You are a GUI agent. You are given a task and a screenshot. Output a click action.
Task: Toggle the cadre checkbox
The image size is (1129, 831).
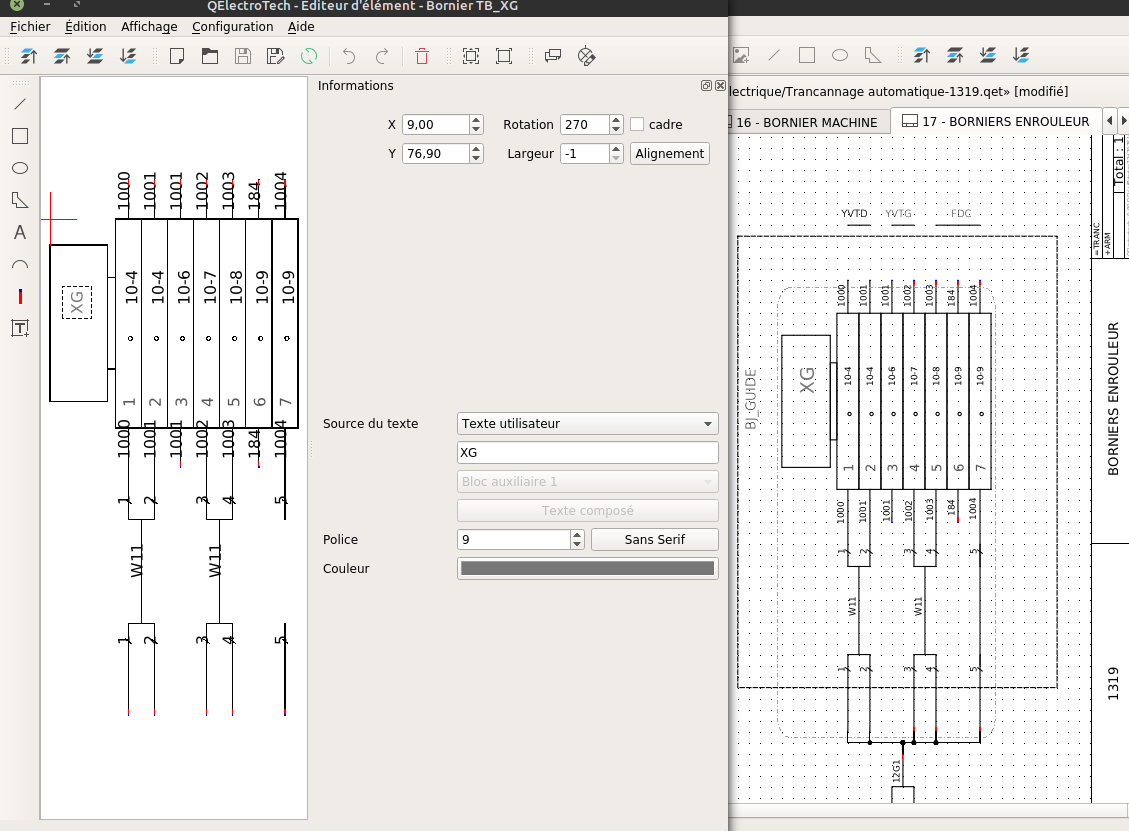pos(637,124)
